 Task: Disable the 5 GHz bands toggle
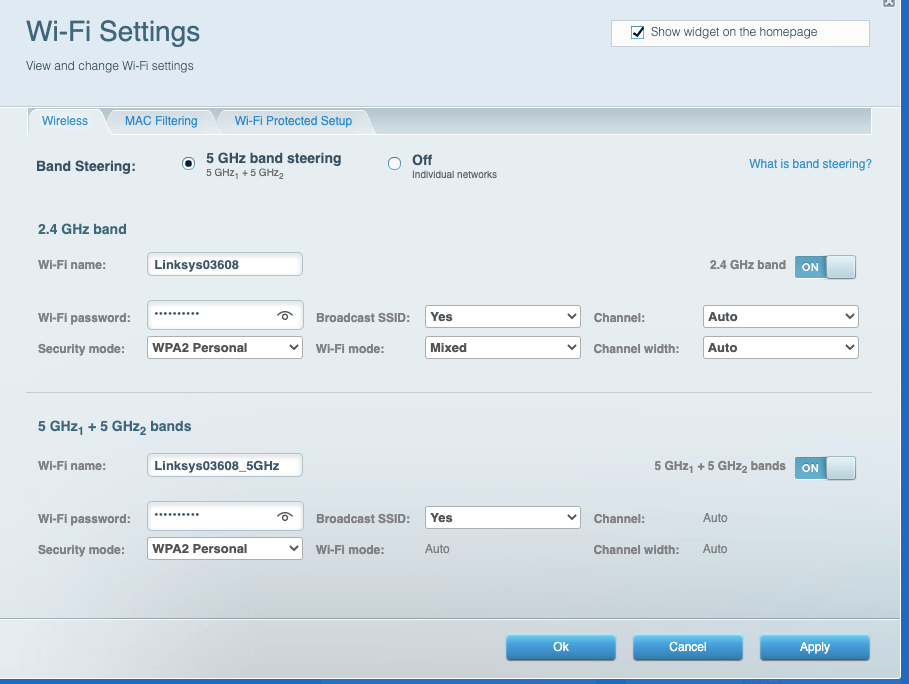pyautogui.click(x=825, y=467)
